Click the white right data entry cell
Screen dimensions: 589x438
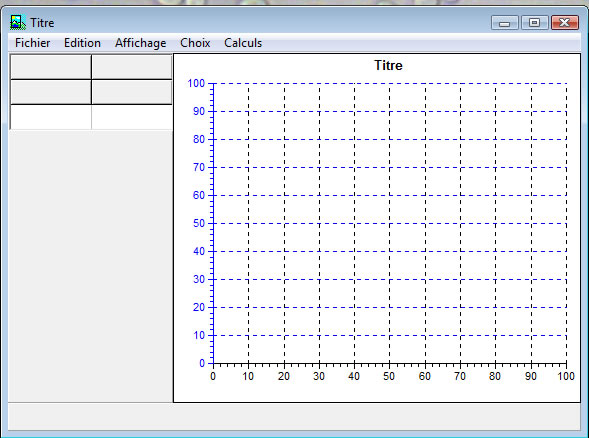(x=132, y=117)
